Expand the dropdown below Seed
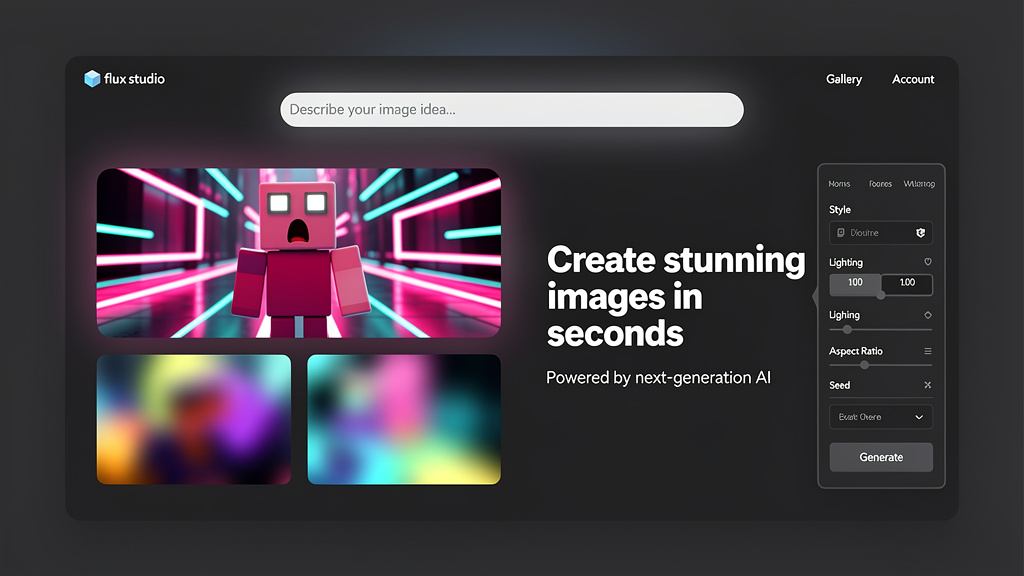Screen dimensions: 1024x576 coord(881,417)
